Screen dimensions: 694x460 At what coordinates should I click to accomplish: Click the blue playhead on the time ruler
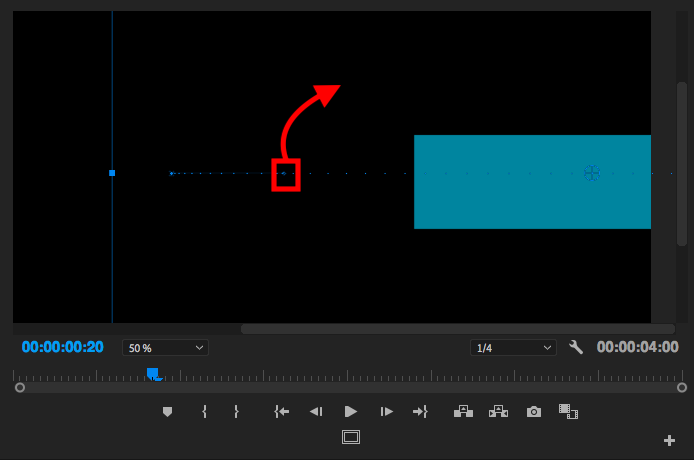tap(153, 374)
